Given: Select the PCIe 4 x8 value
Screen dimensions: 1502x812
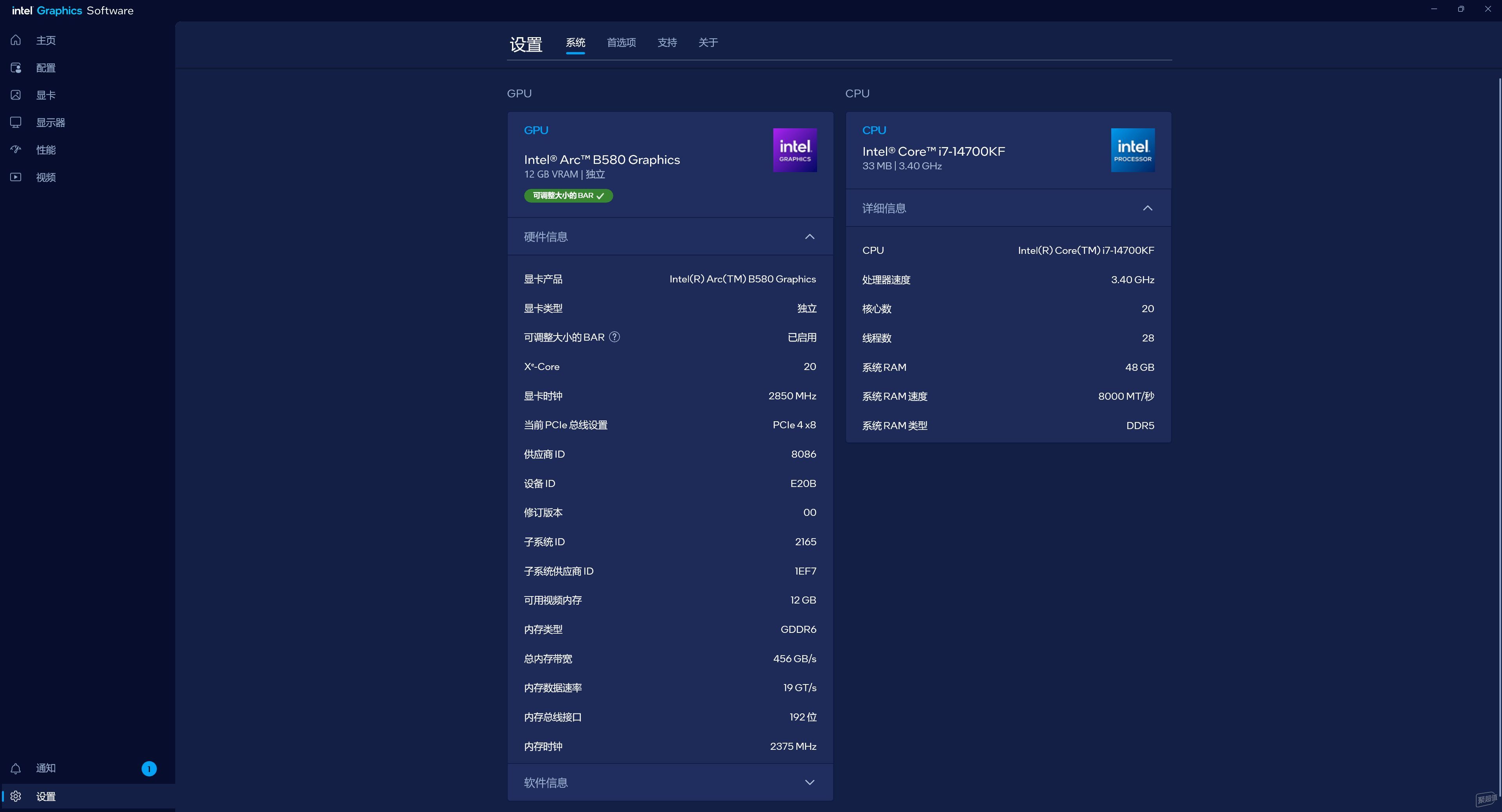Looking at the screenshot, I should click(794, 425).
